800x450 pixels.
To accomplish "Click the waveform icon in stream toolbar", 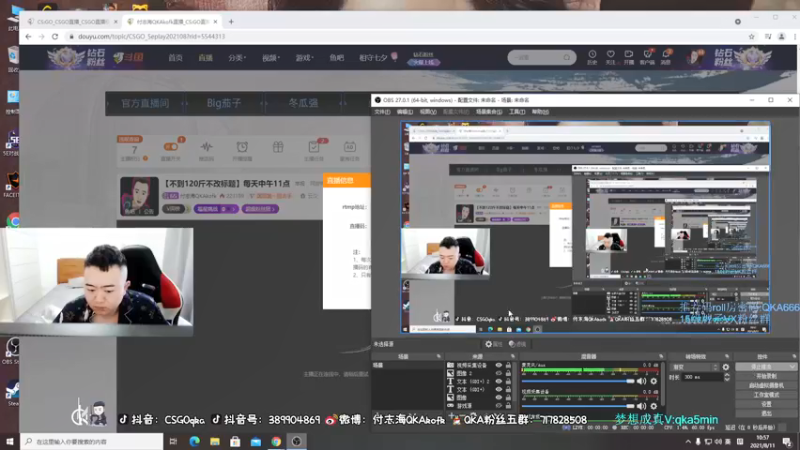I will (206, 147).
